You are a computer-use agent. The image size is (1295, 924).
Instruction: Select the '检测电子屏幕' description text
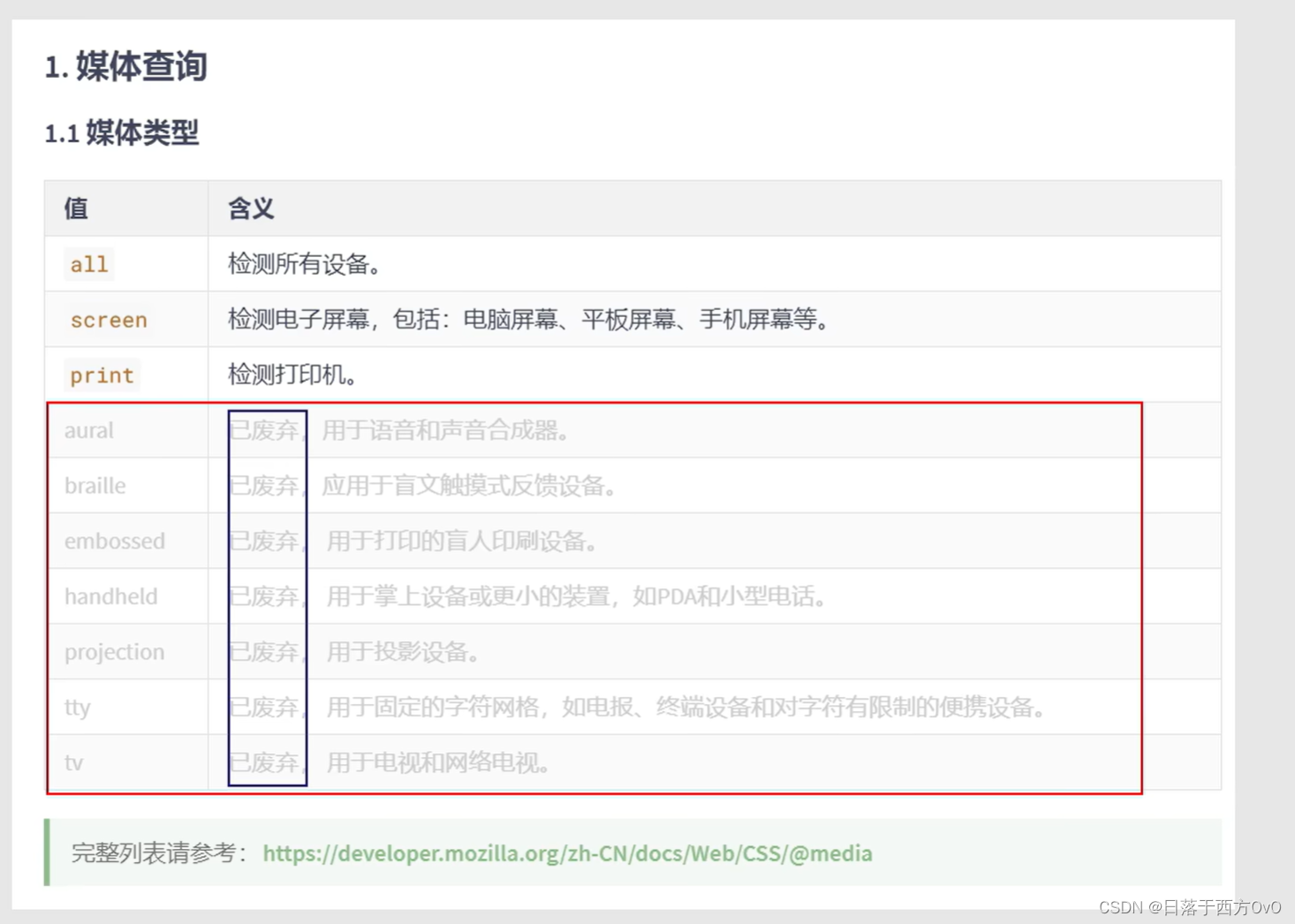pyautogui.click(x=299, y=320)
